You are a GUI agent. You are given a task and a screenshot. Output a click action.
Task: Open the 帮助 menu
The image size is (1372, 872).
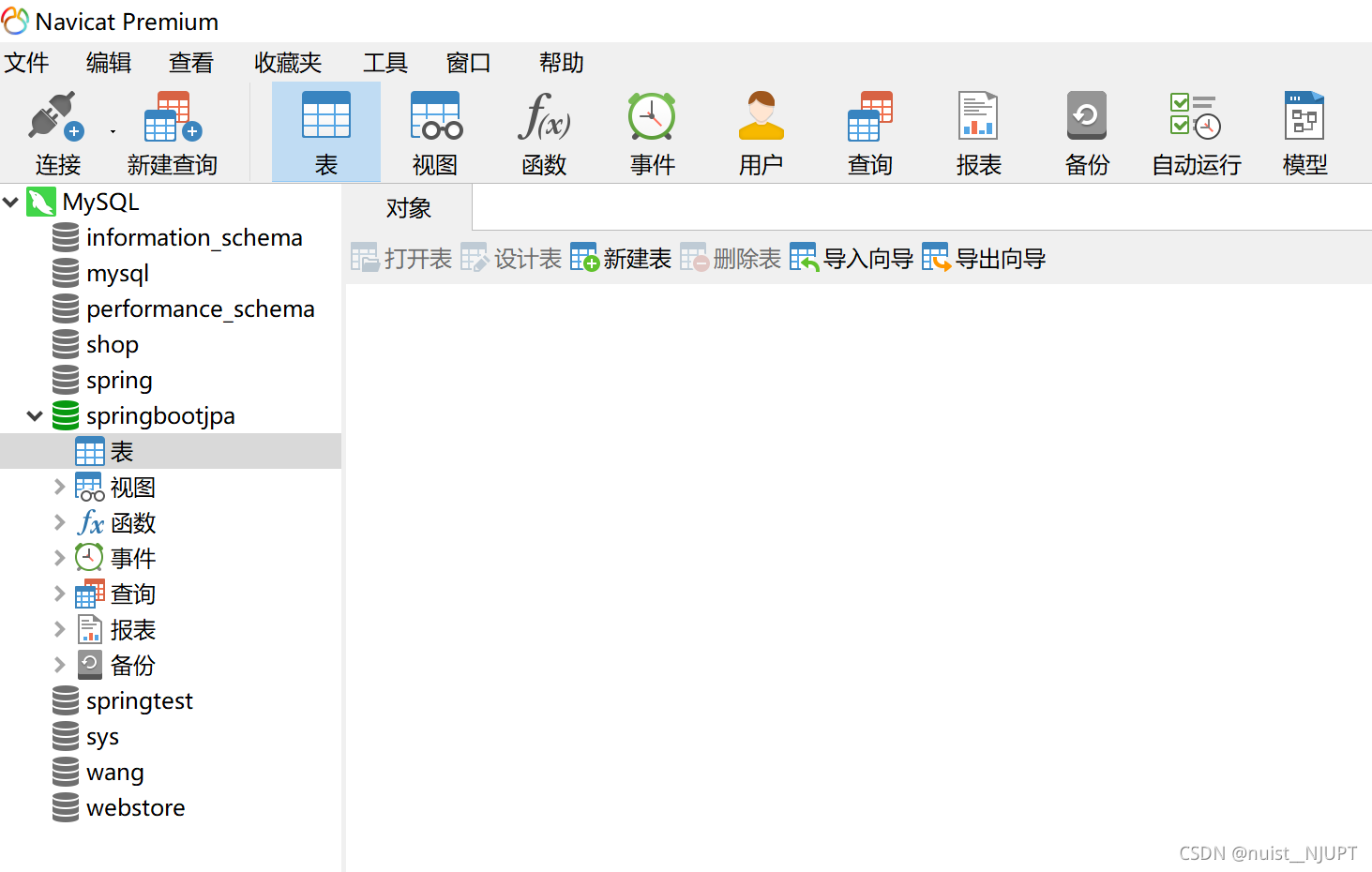562,63
